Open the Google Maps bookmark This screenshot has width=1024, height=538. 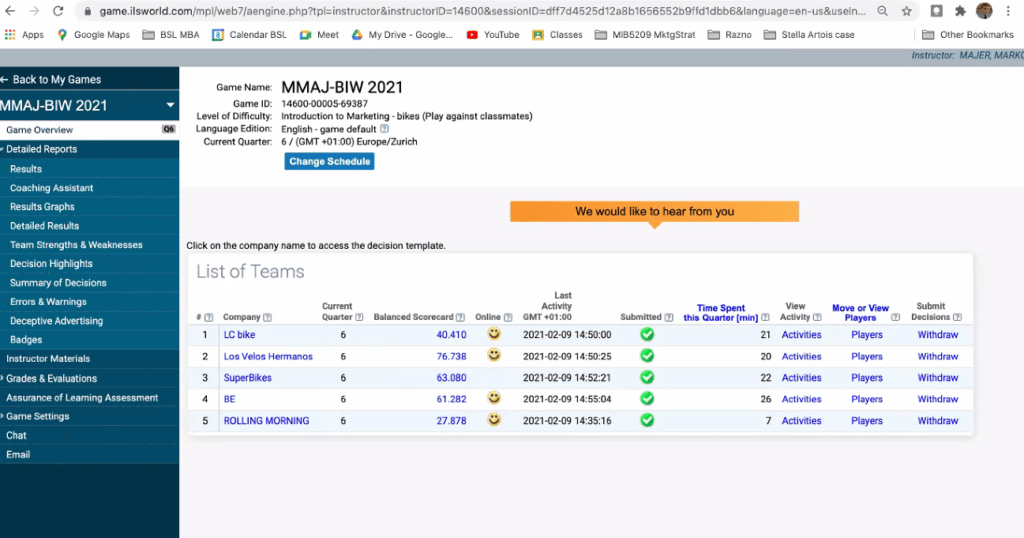pos(93,35)
